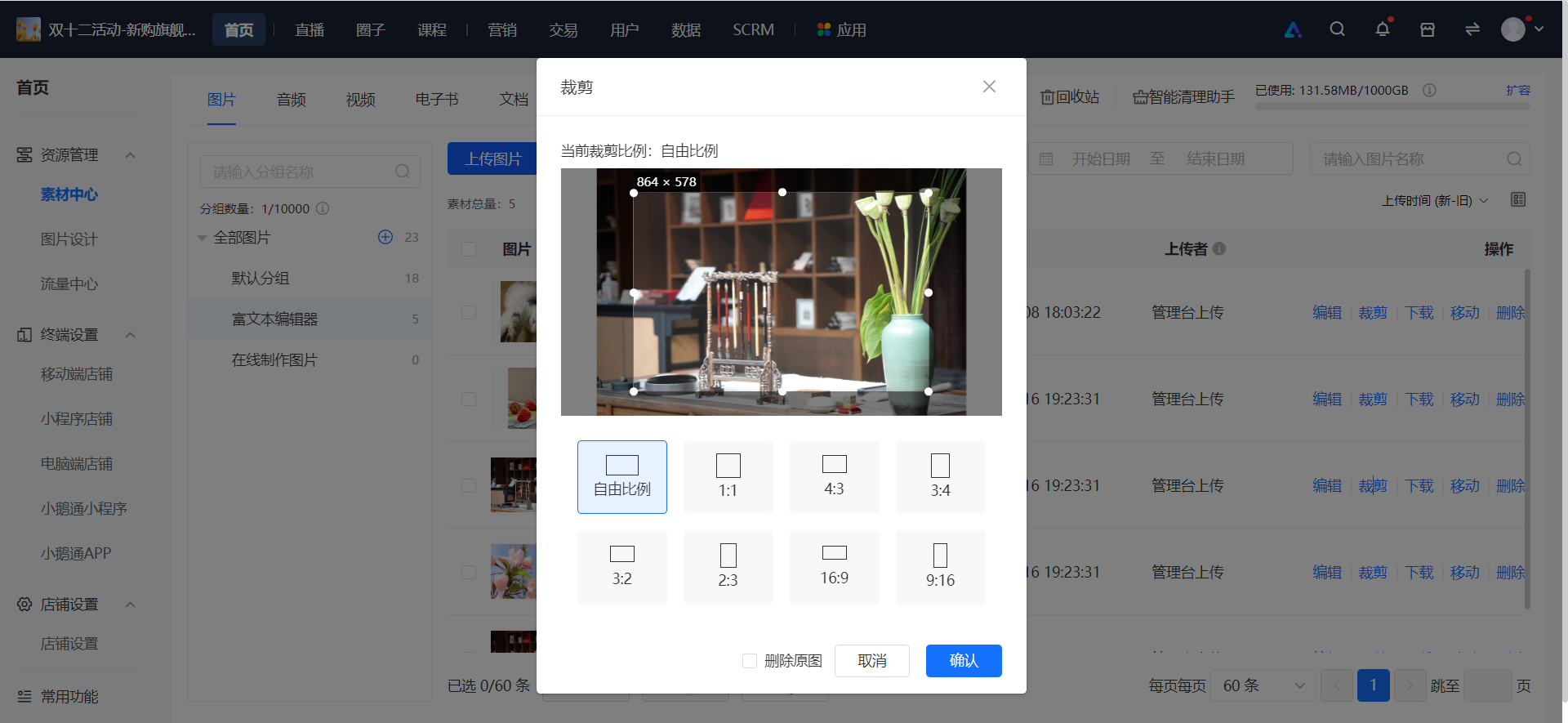Collapse the 资源管理 sidebar section

(131, 155)
